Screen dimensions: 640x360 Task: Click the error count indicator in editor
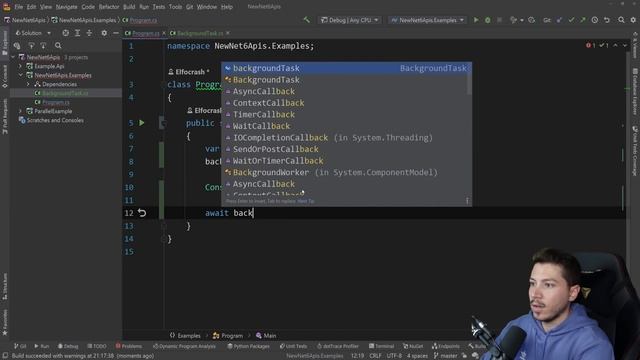pos(591,45)
